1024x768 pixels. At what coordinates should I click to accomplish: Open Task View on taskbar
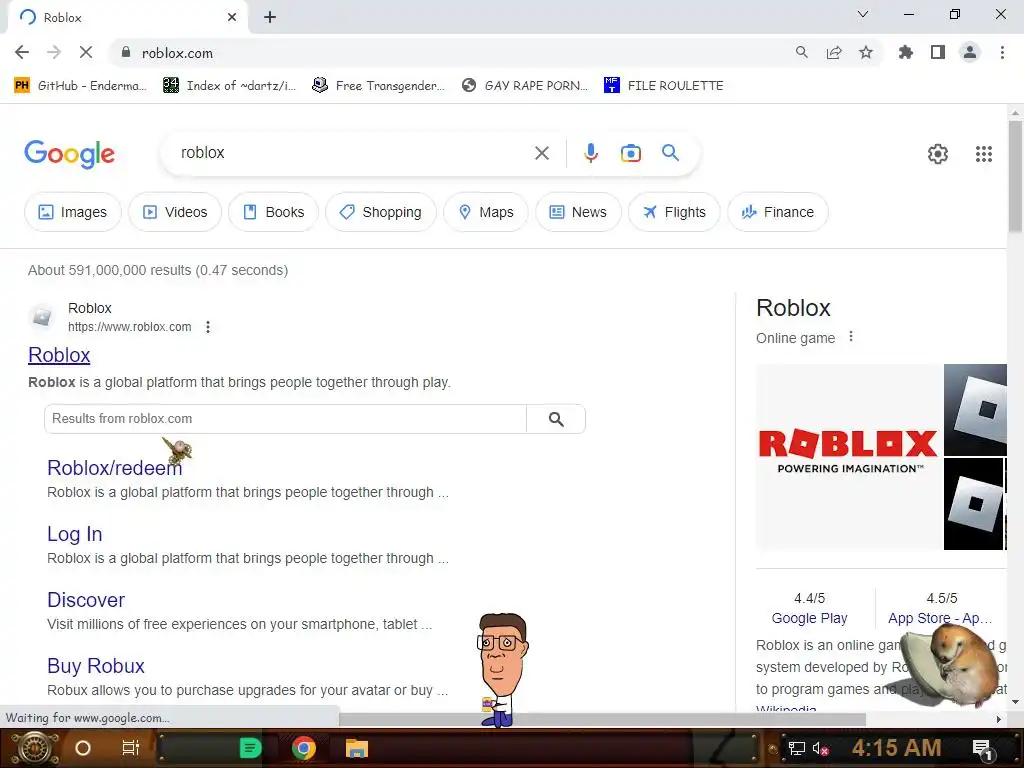pos(131,748)
